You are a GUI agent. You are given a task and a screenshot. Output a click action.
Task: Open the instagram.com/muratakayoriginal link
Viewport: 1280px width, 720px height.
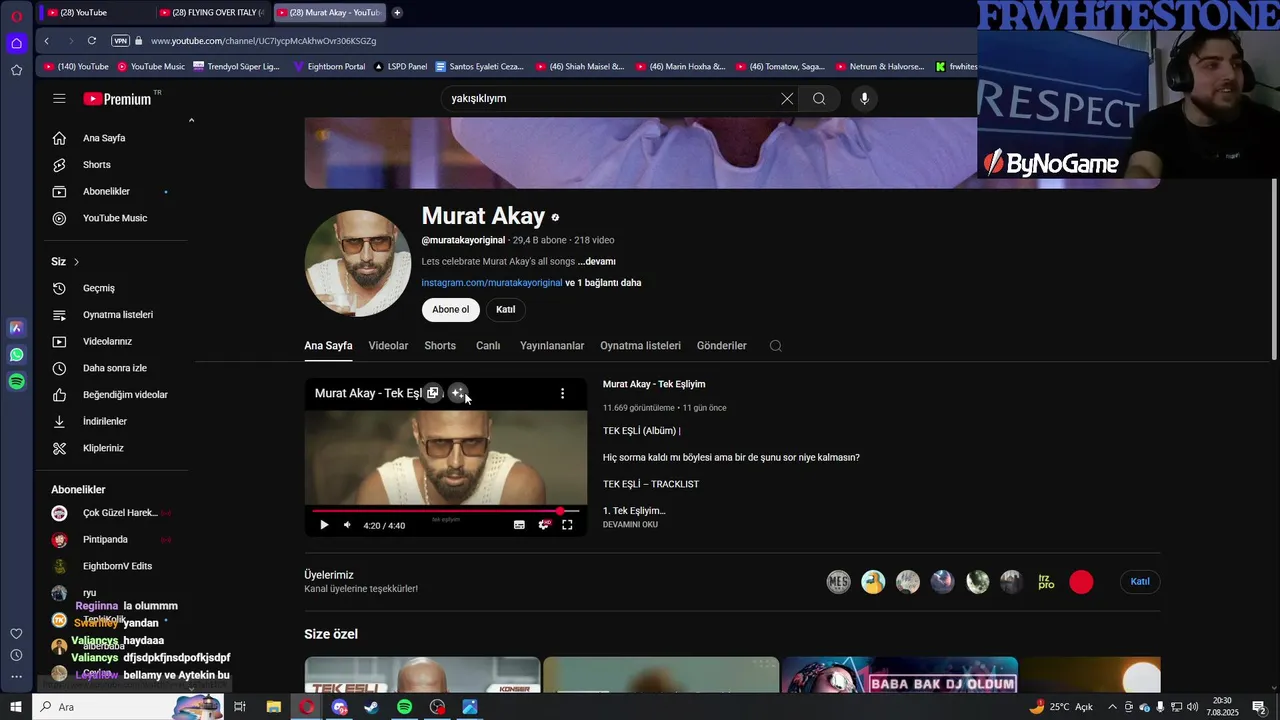[x=492, y=283]
